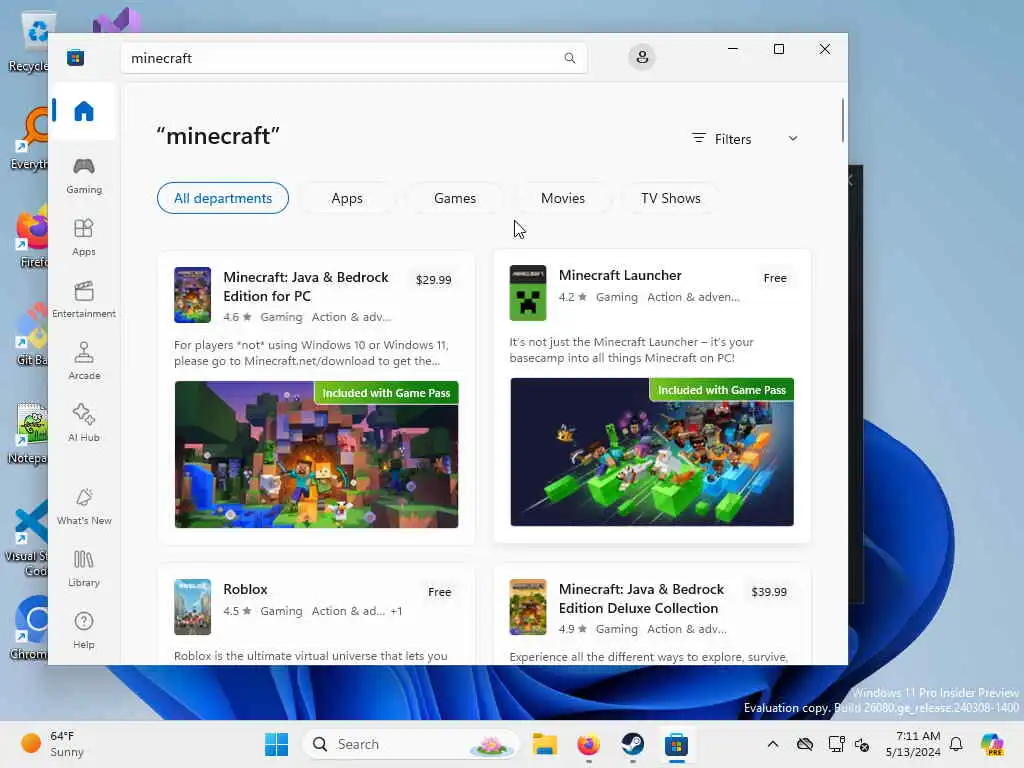This screenshot has height=768, width=1024.
Task: Open the Microsoft Store logo icon
Action: click(x=75, y=57)
